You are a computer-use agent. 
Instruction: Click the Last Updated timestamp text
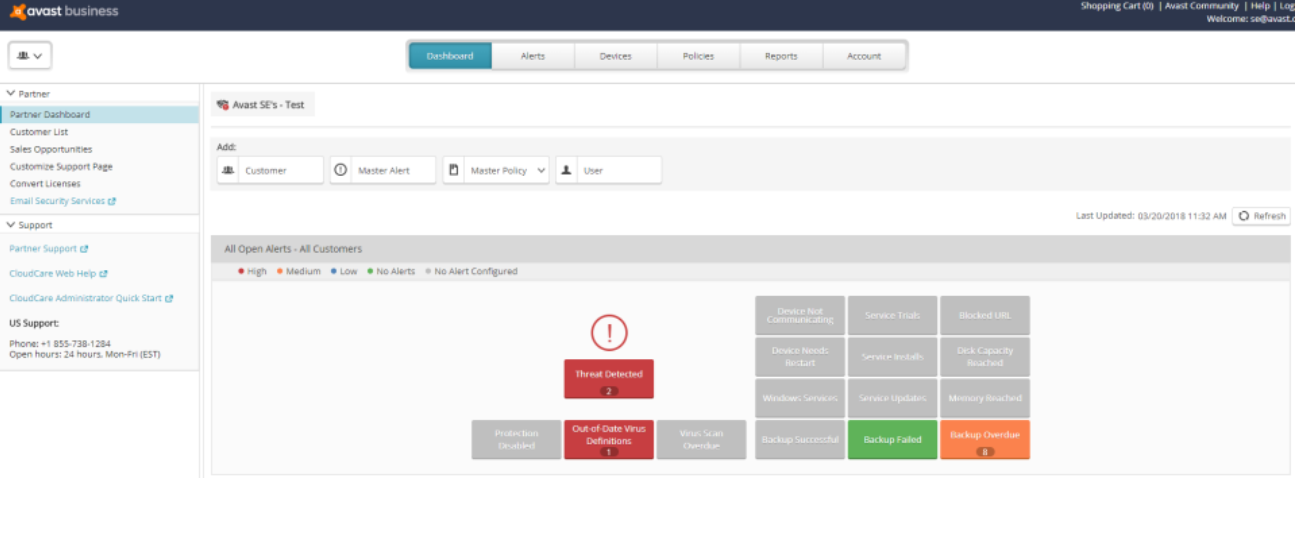1151,216
